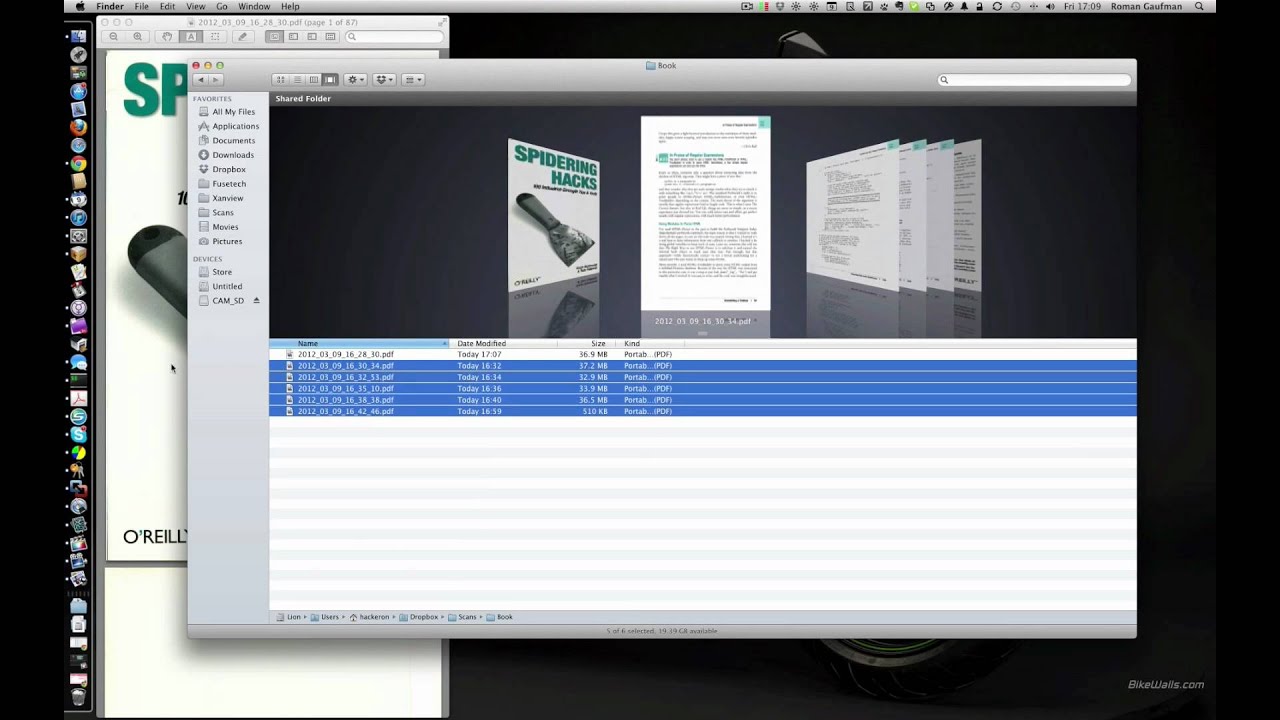Go to Users in the path bar

pyautogui.click(x=325, y=617)
